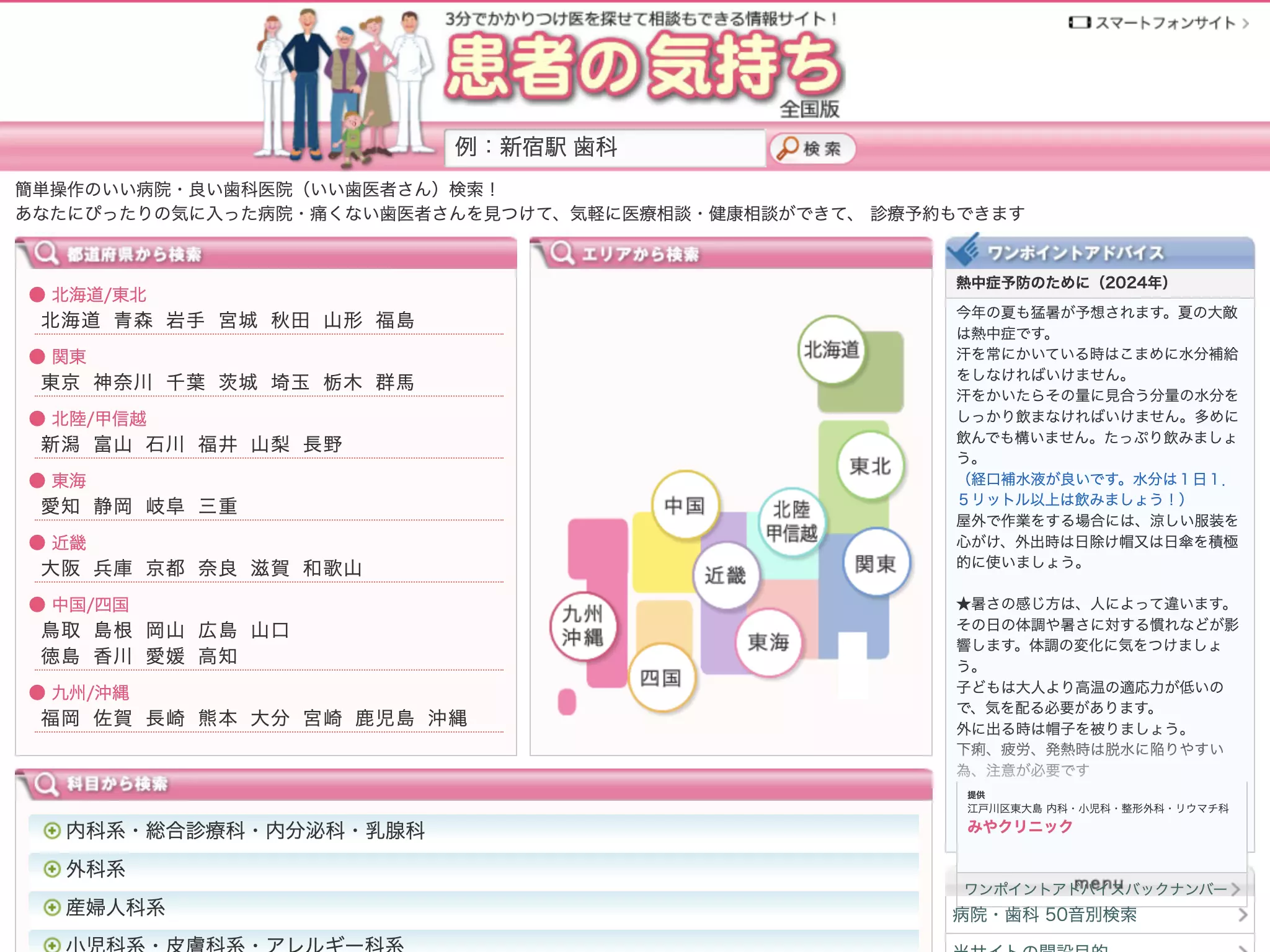
Task: Expand the 外科系 category
Action: tap(474, 869)
